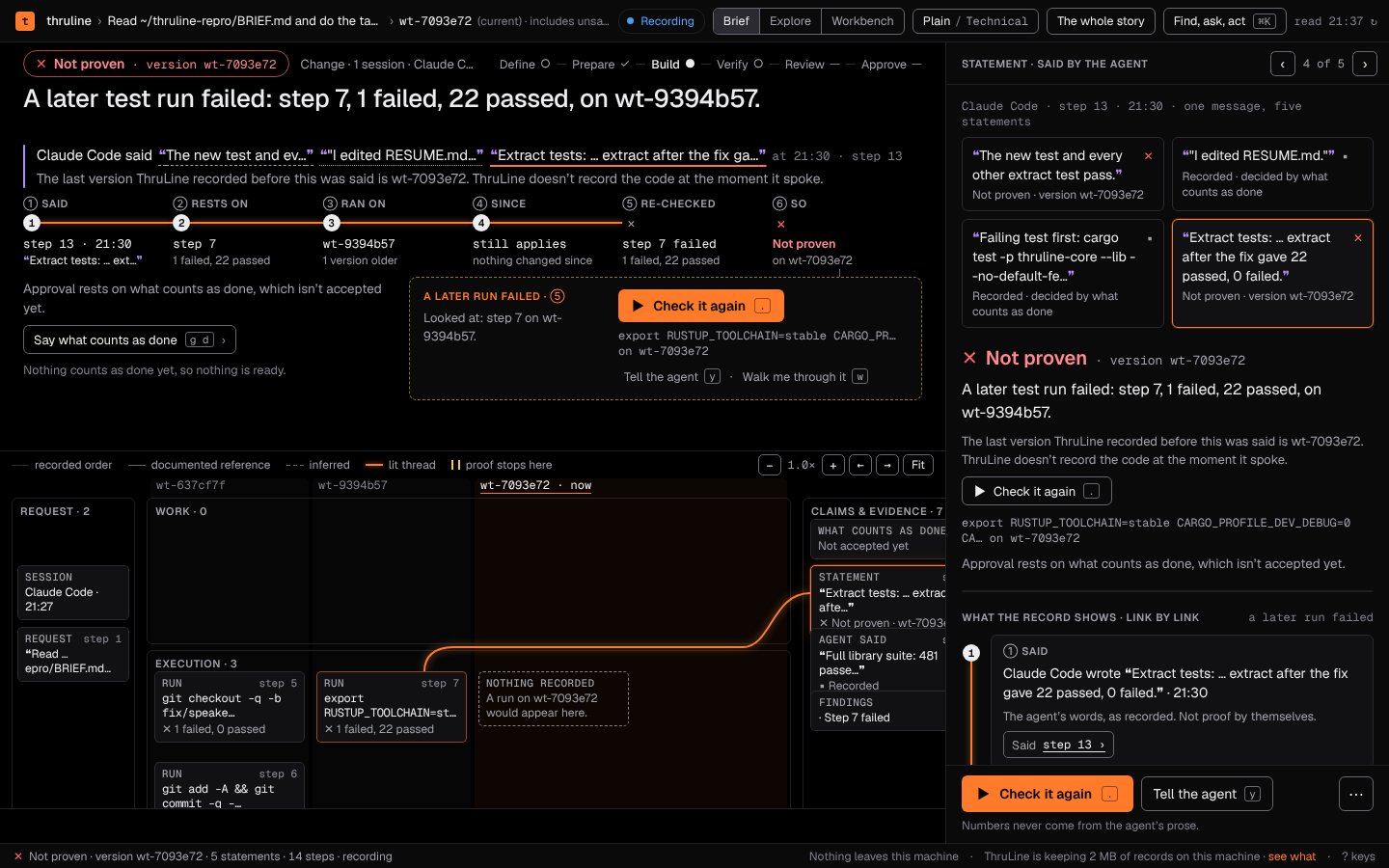Switch the Plain / Technical wording toggle
This screenshot has height=868, width=1389.
point(975,21)
